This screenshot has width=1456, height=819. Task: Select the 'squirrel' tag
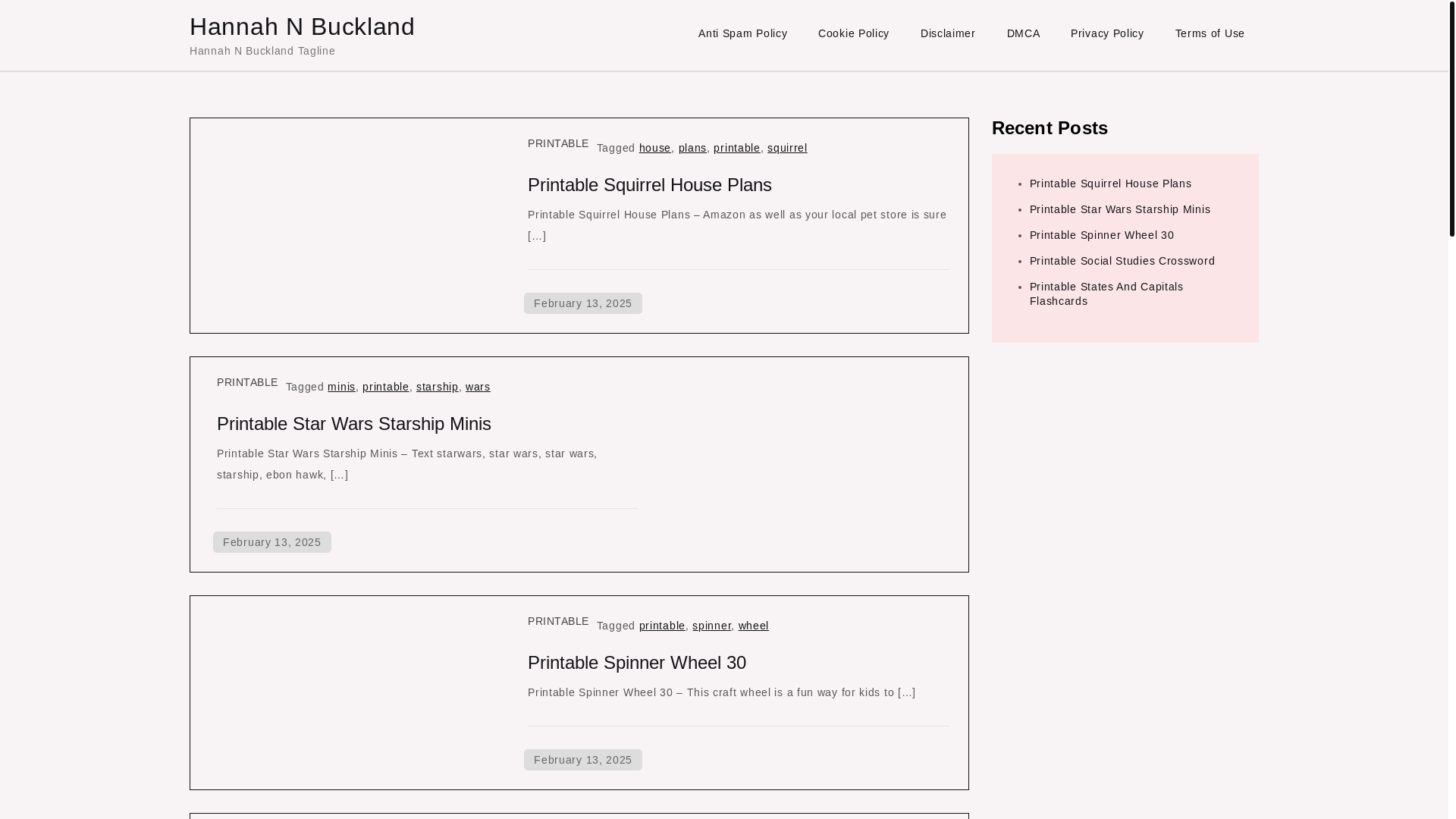(787, 148)
